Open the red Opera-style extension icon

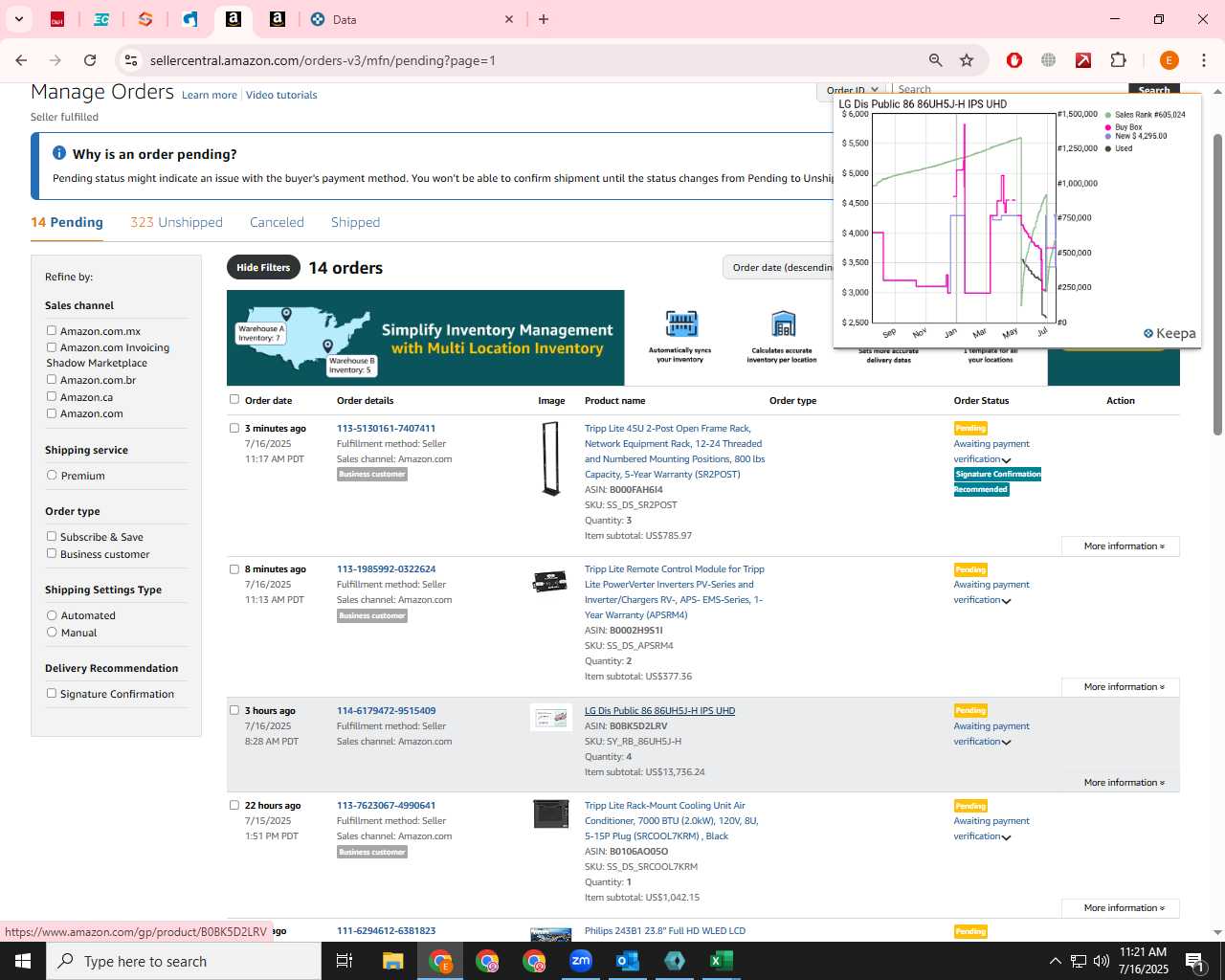[1014, 60]
